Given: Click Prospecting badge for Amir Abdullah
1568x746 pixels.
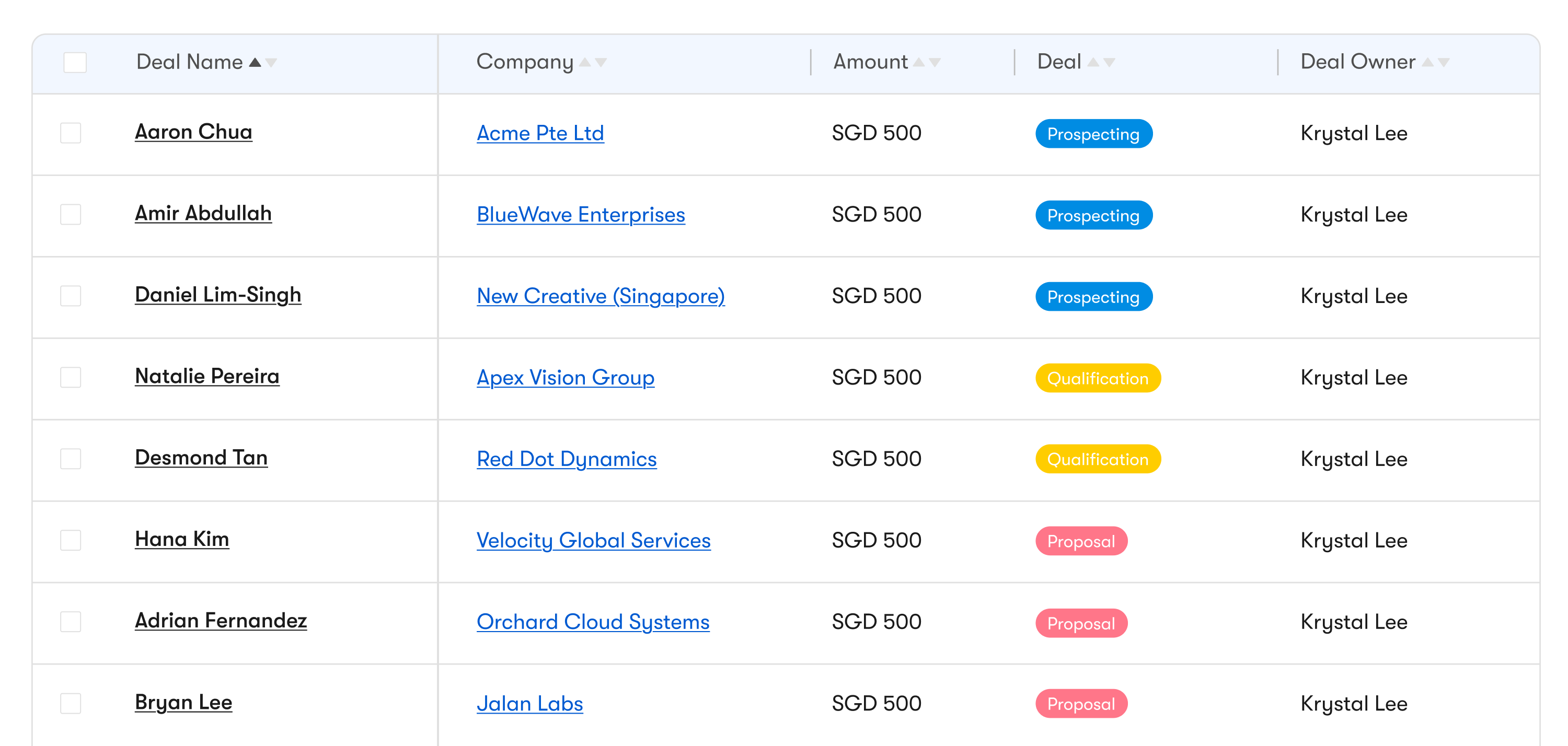Looking at the screenshot, I should point(1094,215).
